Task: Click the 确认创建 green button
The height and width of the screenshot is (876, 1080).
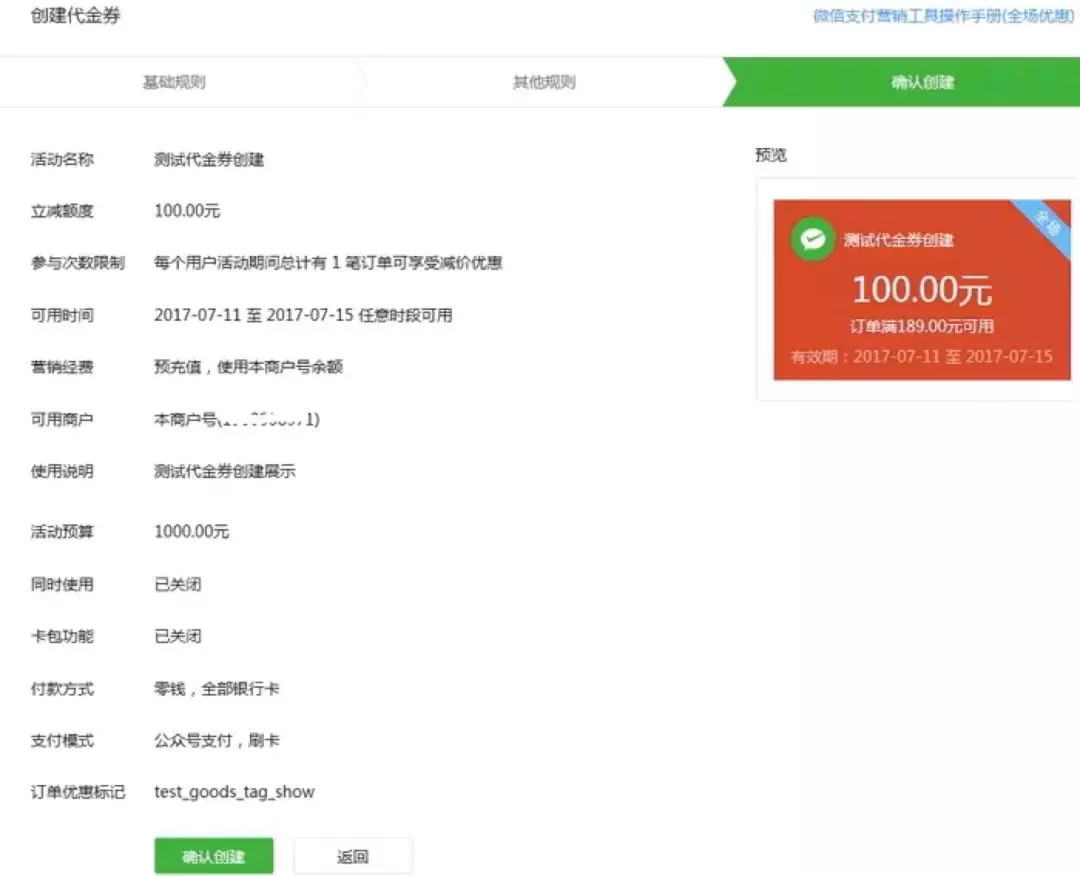Action: [x=214, y=856]
